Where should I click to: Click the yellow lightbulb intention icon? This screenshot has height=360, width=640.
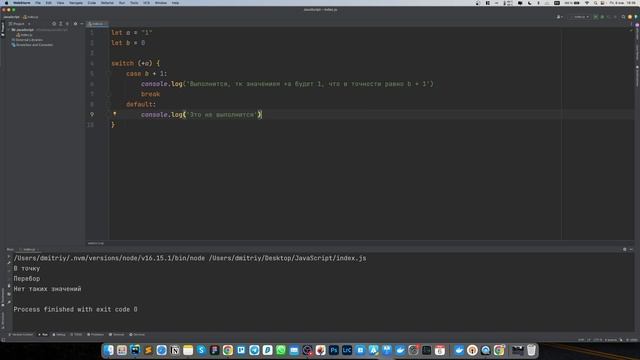(x=115, y=114)
